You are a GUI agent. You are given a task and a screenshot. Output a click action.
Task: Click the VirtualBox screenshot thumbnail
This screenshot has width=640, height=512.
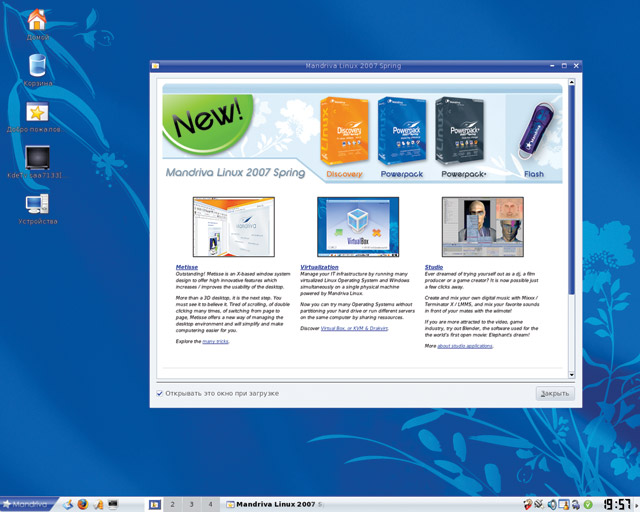pyautogui.click(x=358, y=227)
